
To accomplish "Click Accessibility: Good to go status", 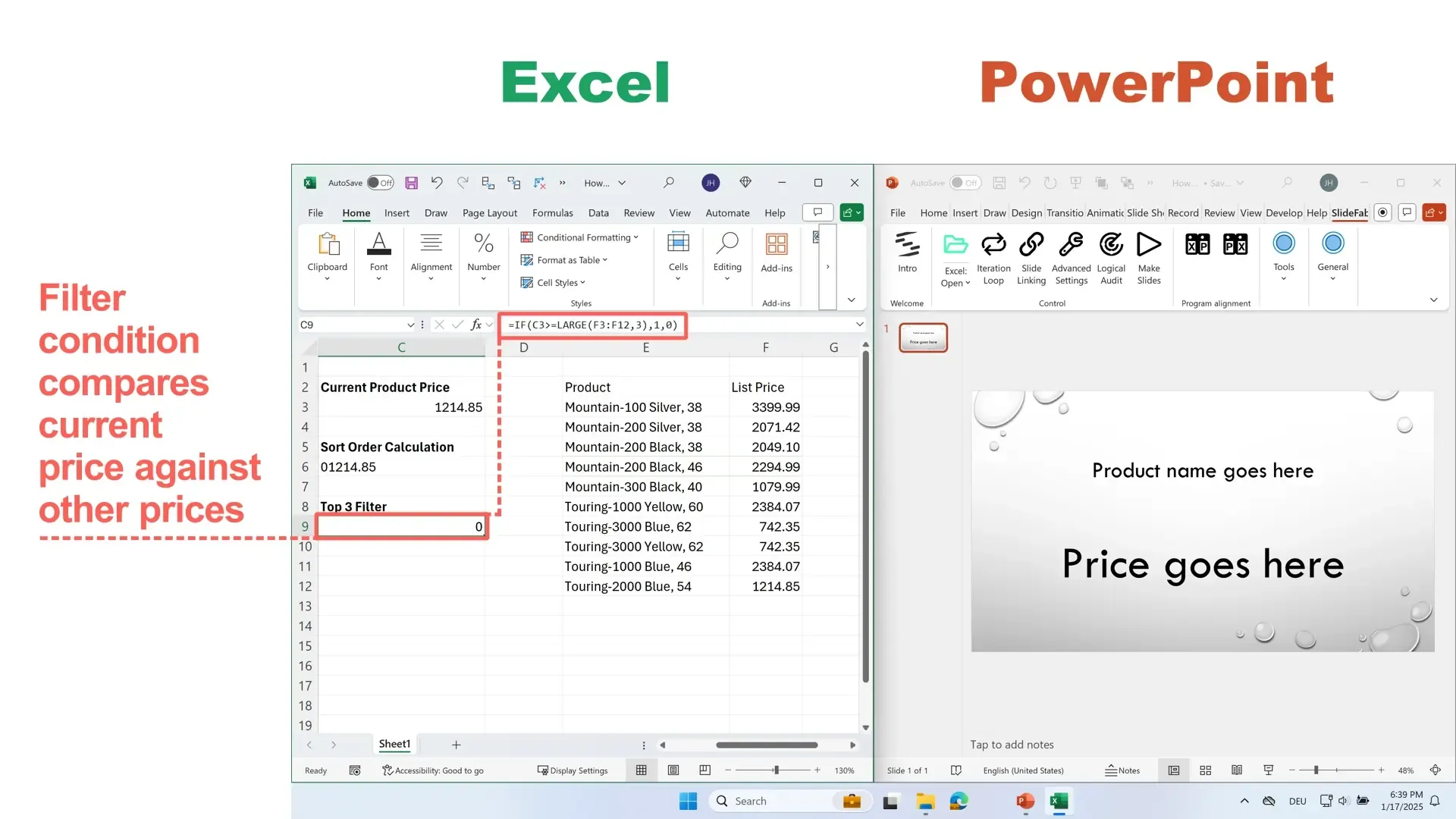I will point(432,770).
